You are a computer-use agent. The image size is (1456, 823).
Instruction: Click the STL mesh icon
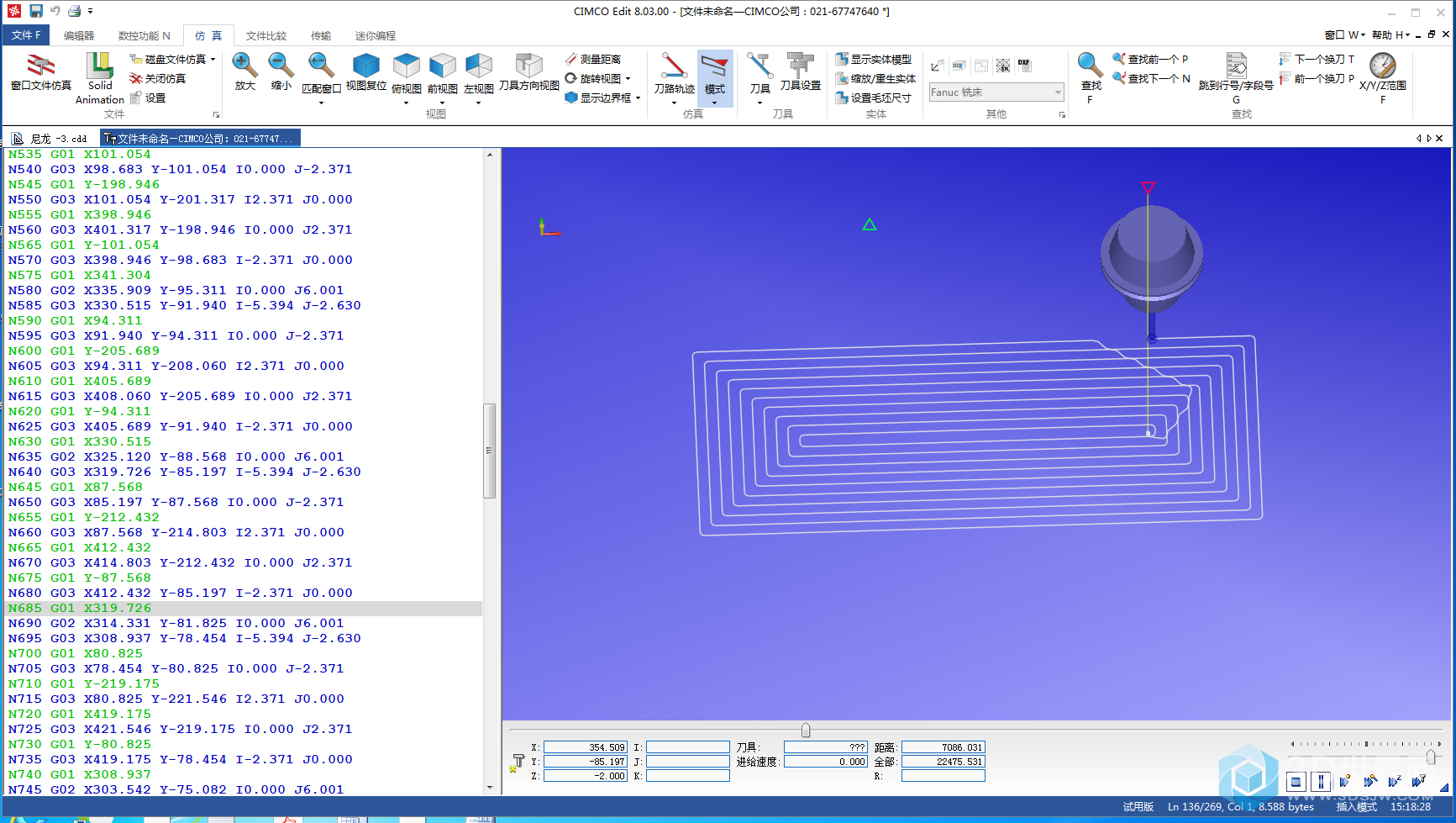(x=1003, y=66)
